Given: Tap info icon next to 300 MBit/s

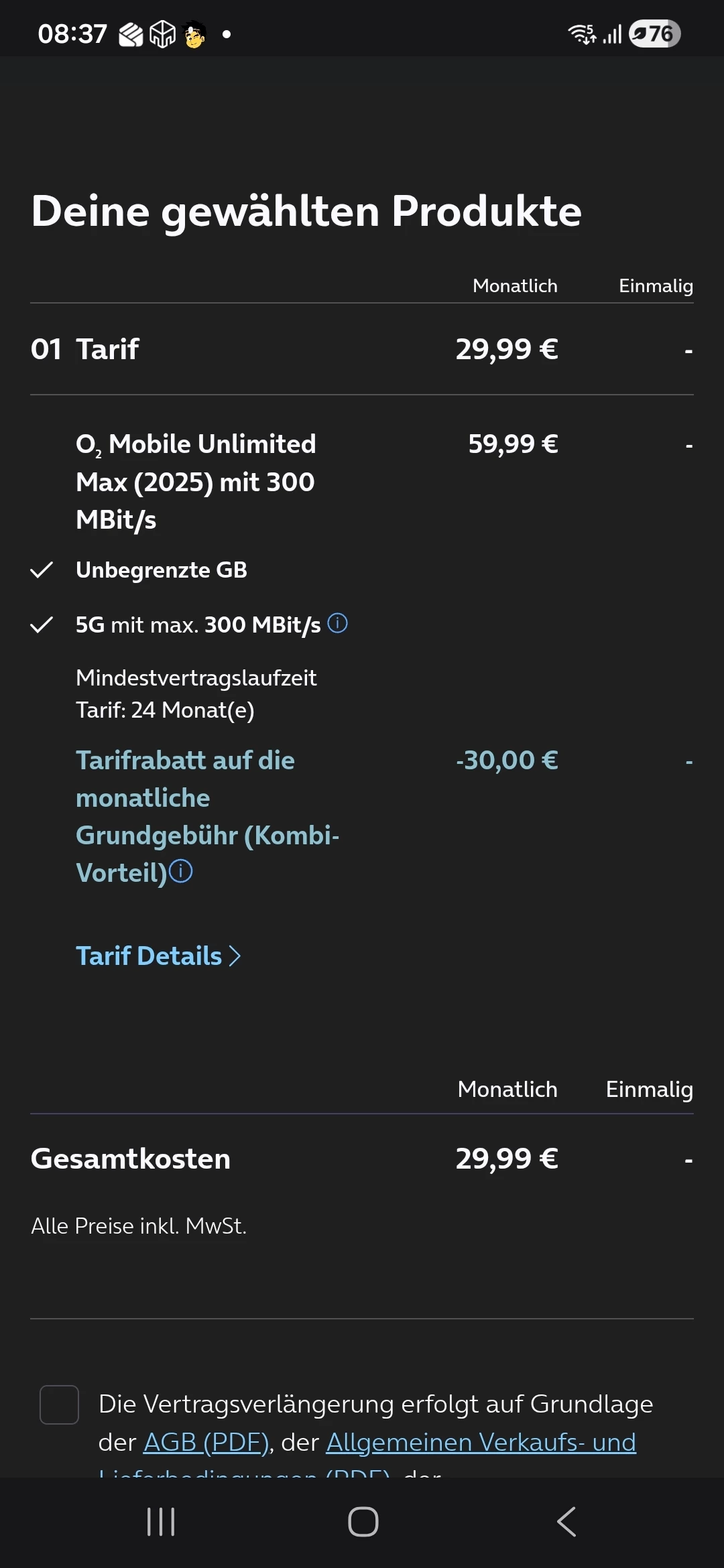Looking at the screenshot, I should [337, 624].
